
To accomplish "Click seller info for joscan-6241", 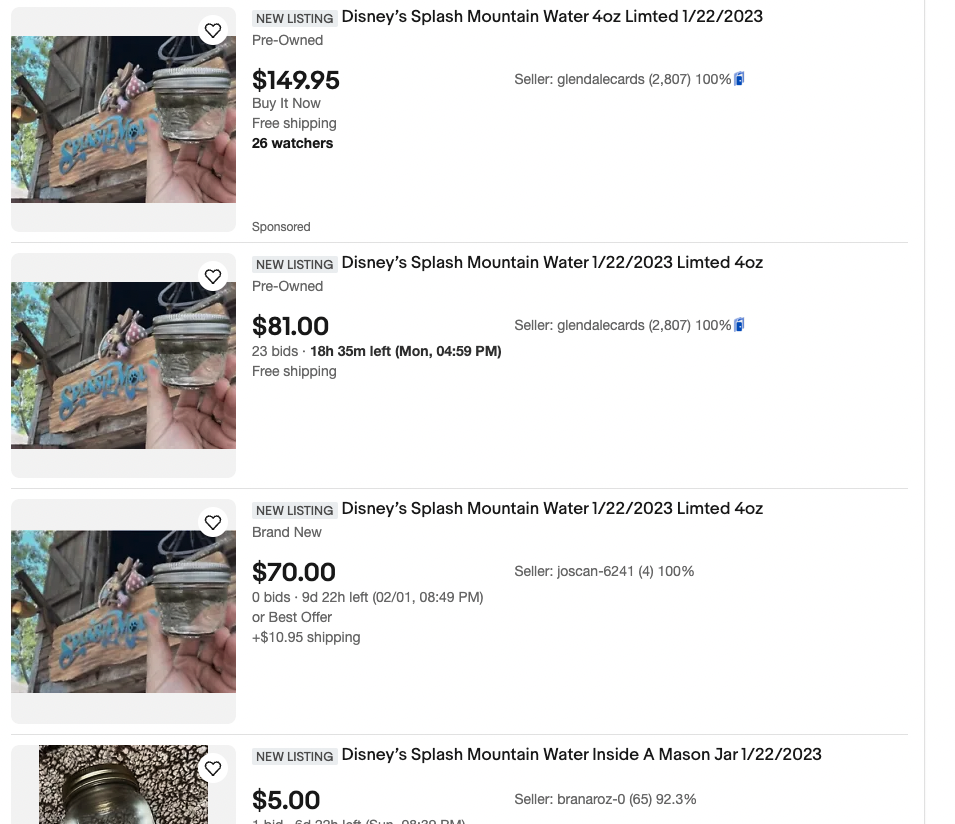I will pyautogui.click(x=604, y=571).
